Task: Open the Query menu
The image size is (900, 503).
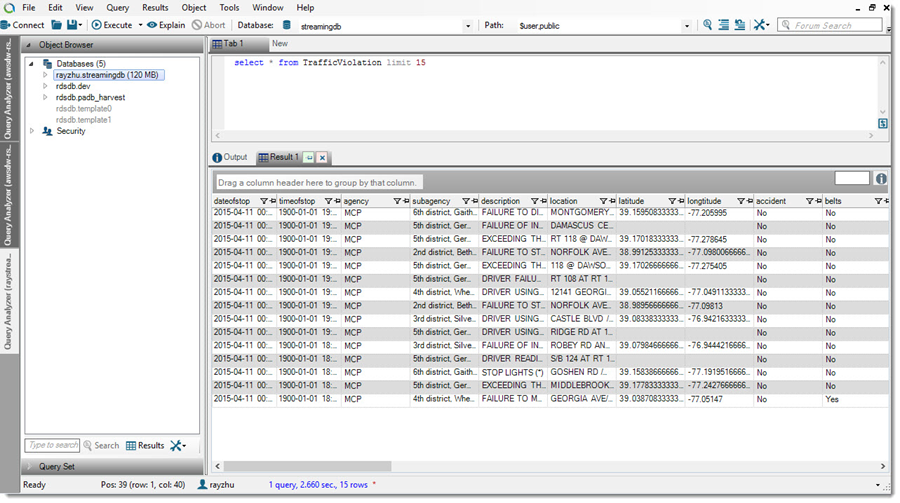Action: coord(117,7)
